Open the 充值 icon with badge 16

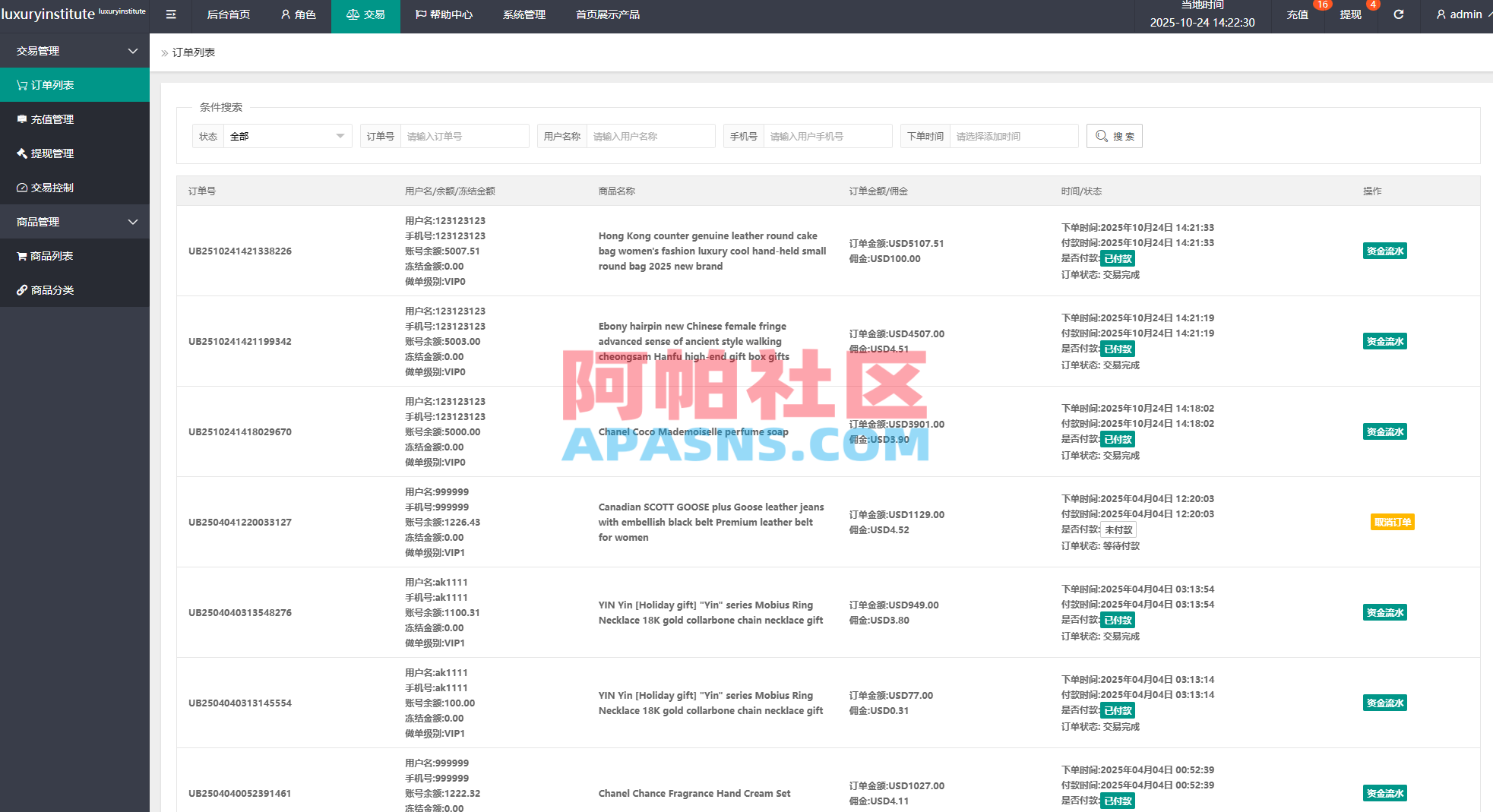pyautogui.click(x=1298, y=15)
